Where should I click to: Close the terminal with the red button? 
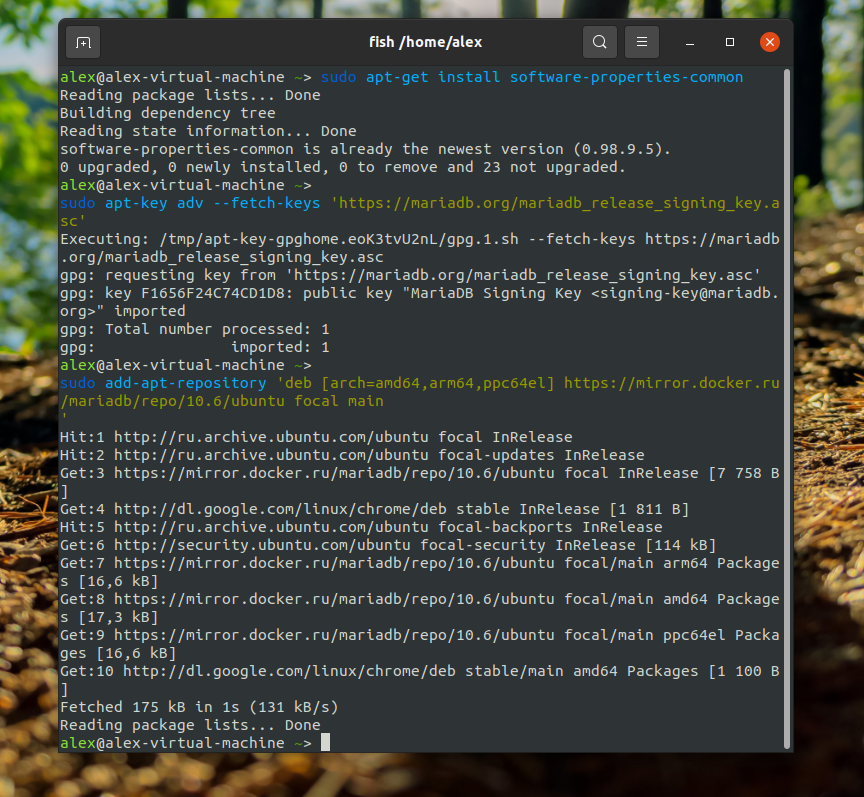click(769, 42)
